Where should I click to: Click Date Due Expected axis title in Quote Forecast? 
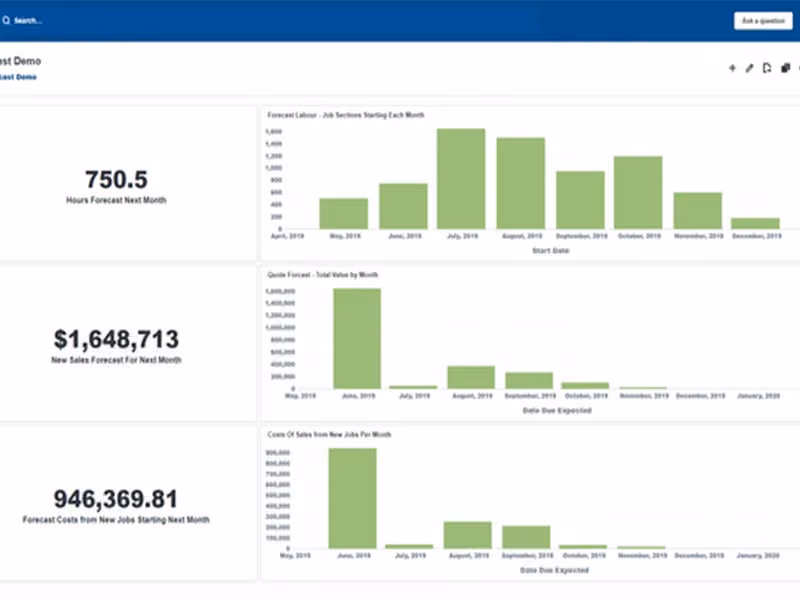557,411
